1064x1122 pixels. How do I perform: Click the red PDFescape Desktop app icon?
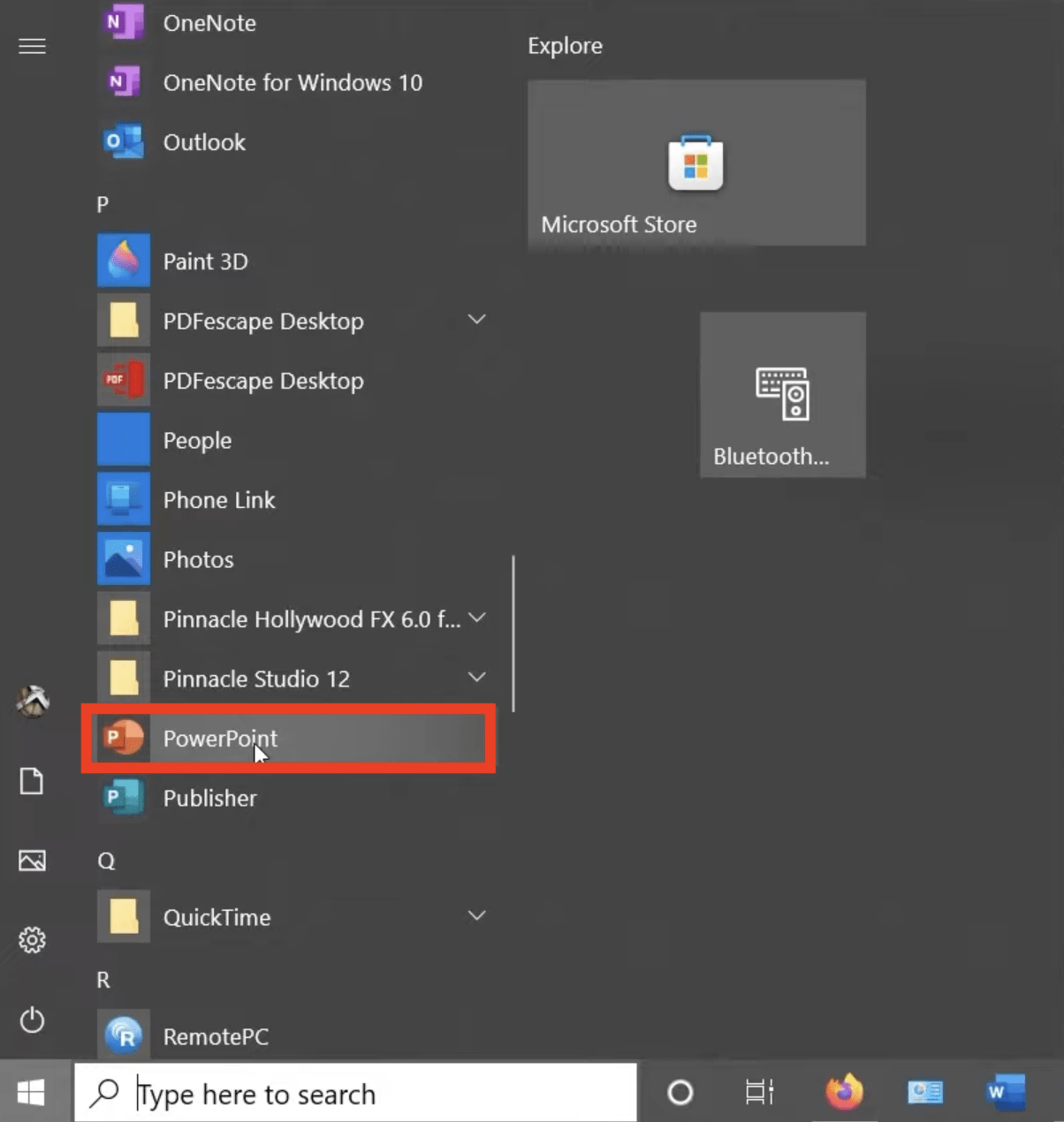[x=124, y=380]
